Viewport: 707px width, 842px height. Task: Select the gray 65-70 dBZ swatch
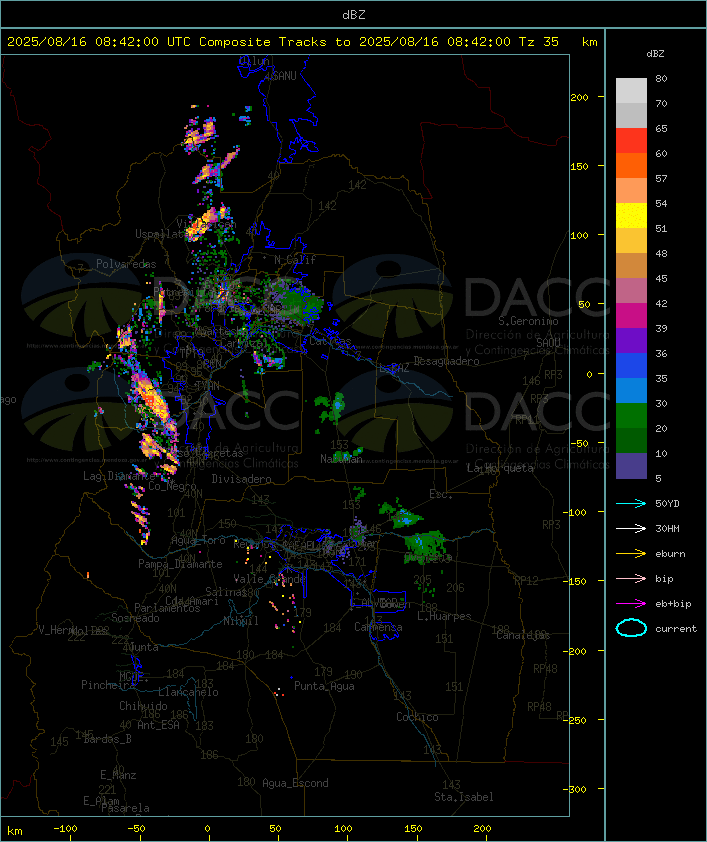point(631,115)
